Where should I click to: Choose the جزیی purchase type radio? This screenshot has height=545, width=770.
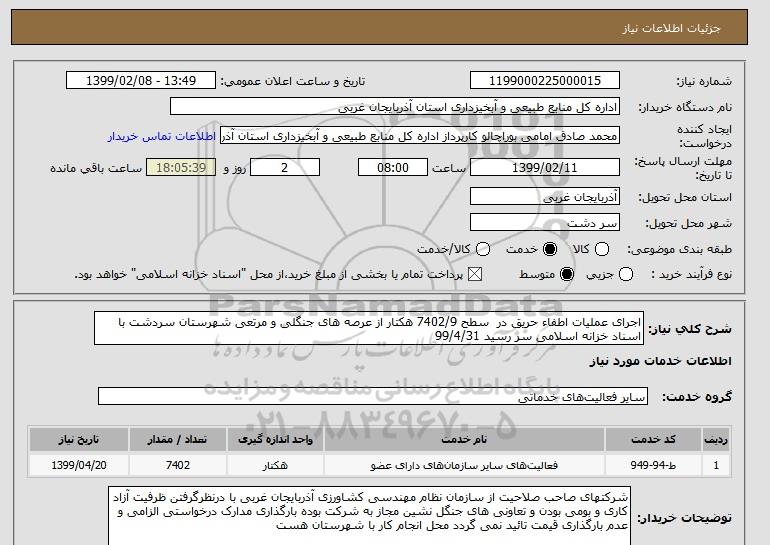click(x=626, y=274)
